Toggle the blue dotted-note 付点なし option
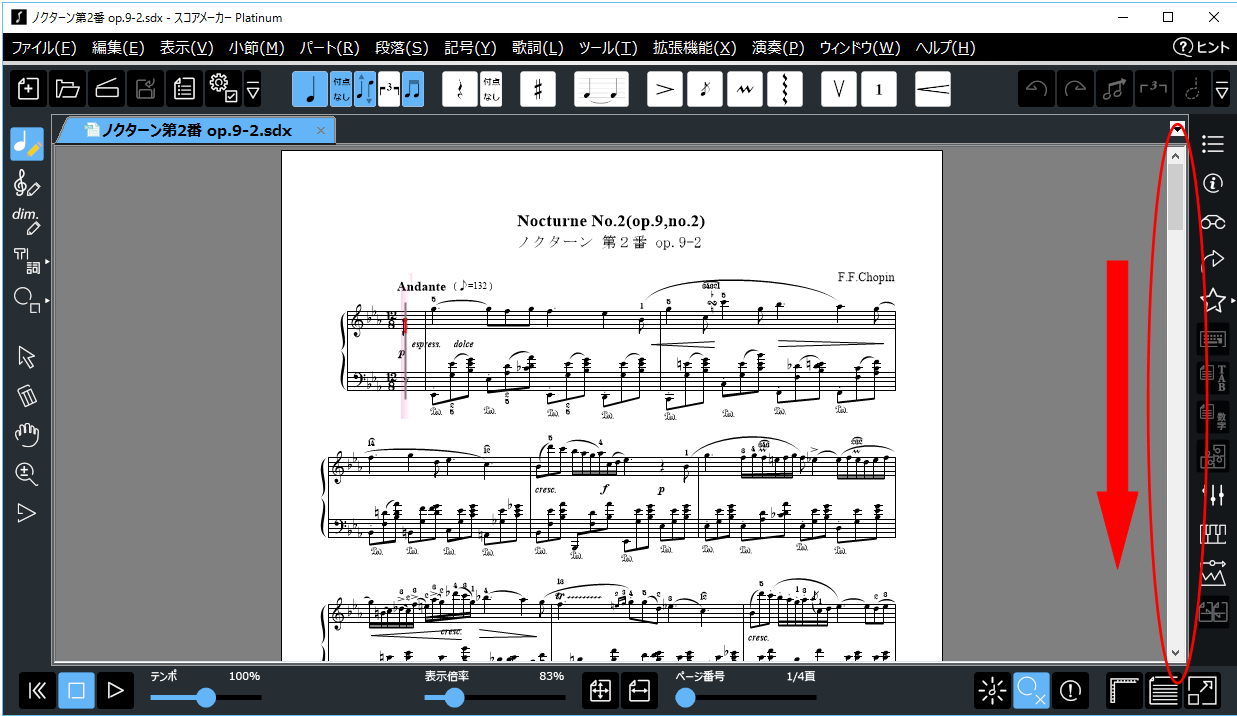Screen dimensions: 1237x716 coord(341,89)
